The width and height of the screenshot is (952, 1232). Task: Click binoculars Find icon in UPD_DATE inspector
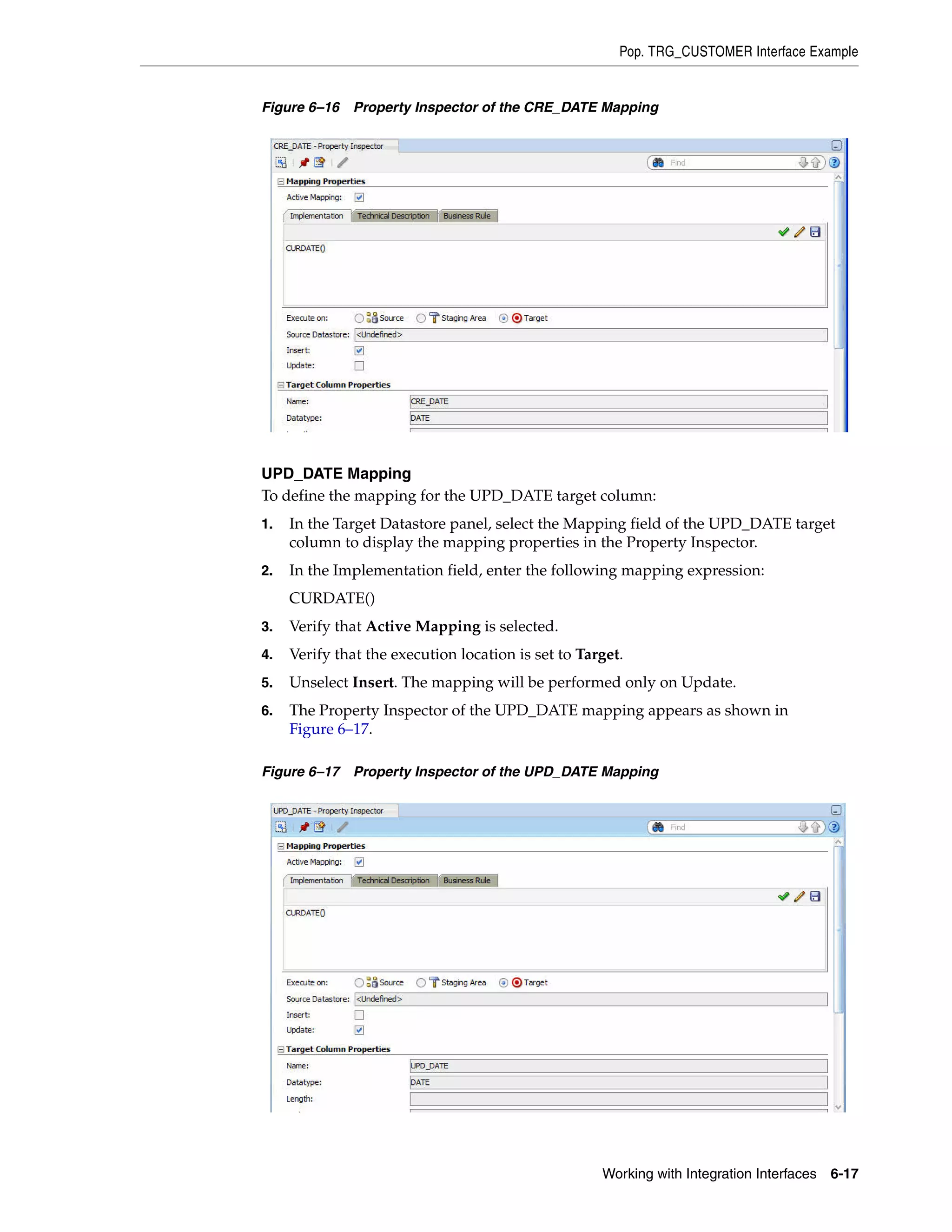[x=658, y=827]
